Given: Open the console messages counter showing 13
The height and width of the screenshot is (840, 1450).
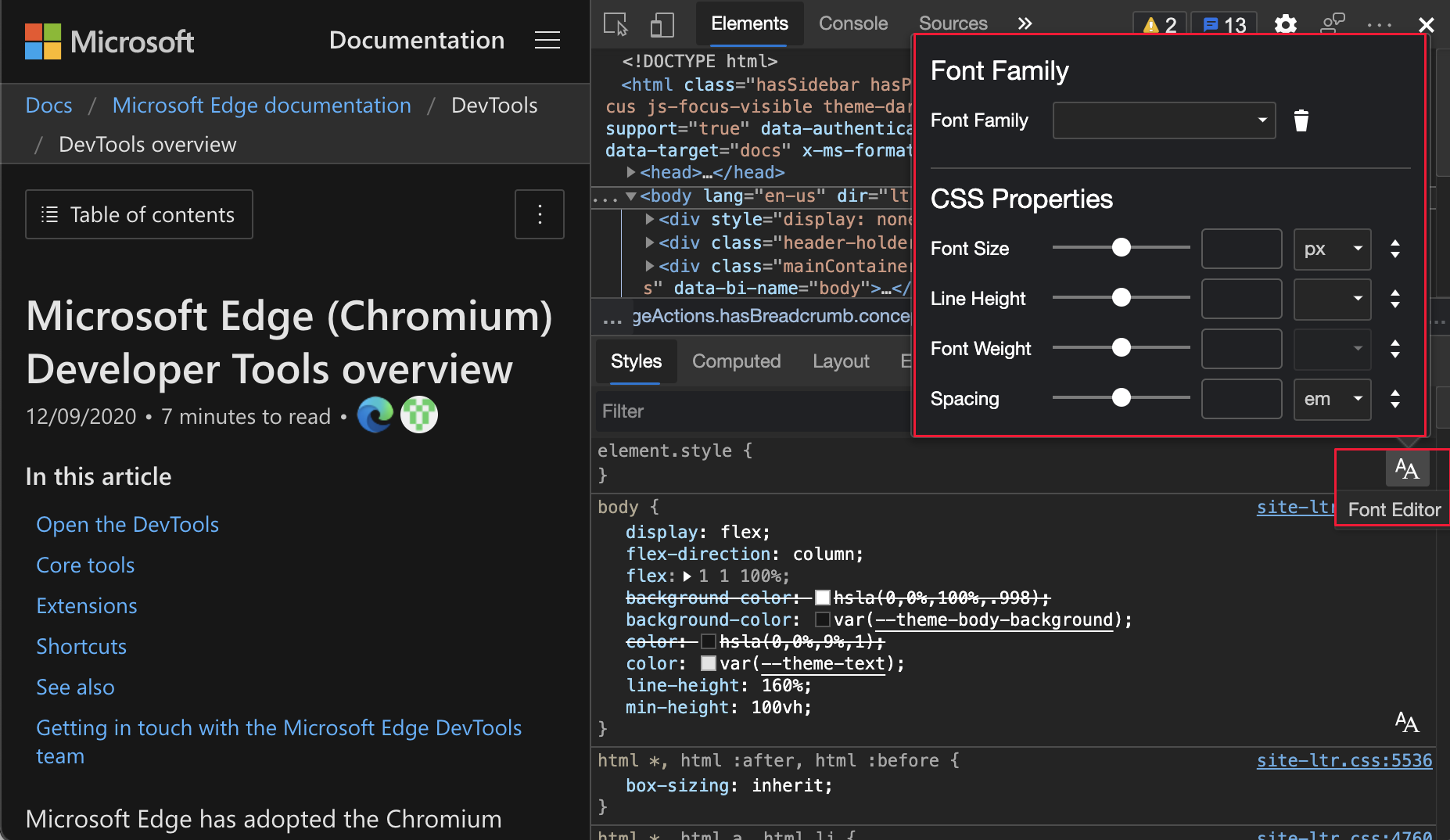Looking at the screenshot, I should click(x=1222, y=23).
